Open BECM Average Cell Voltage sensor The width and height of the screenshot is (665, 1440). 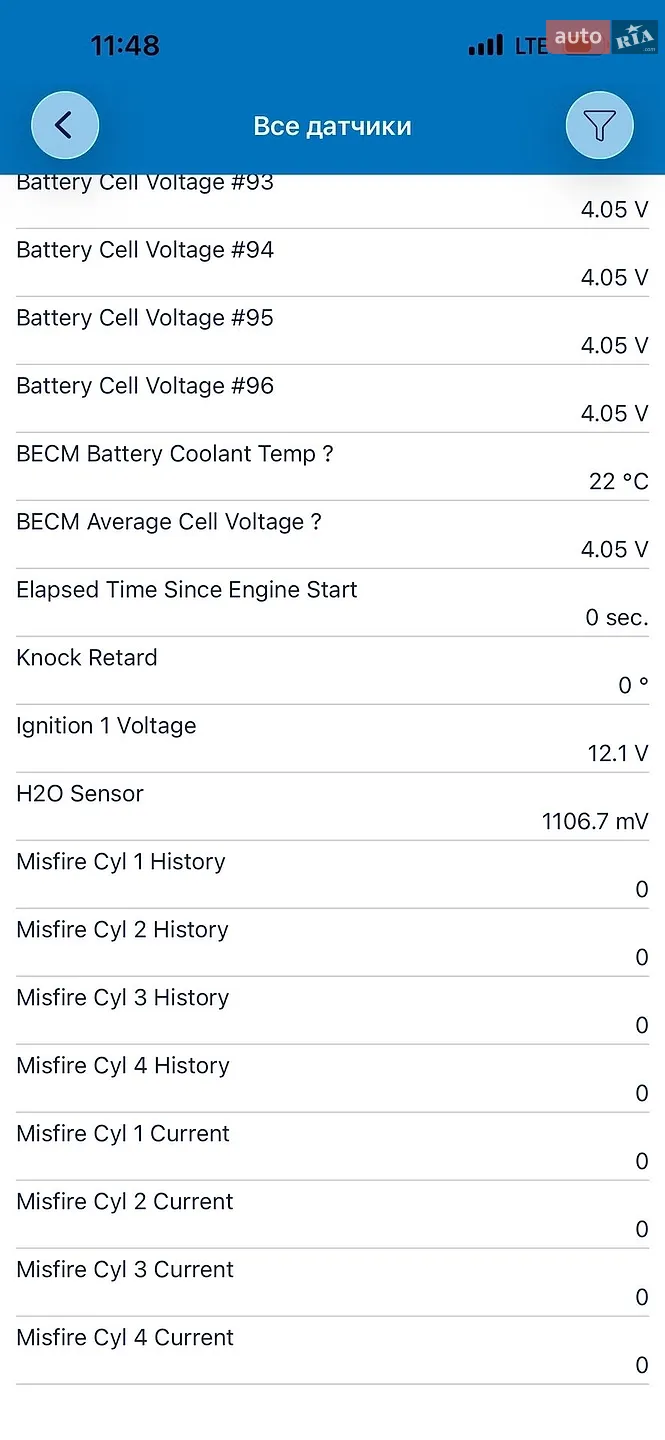[x=332, y=535]
